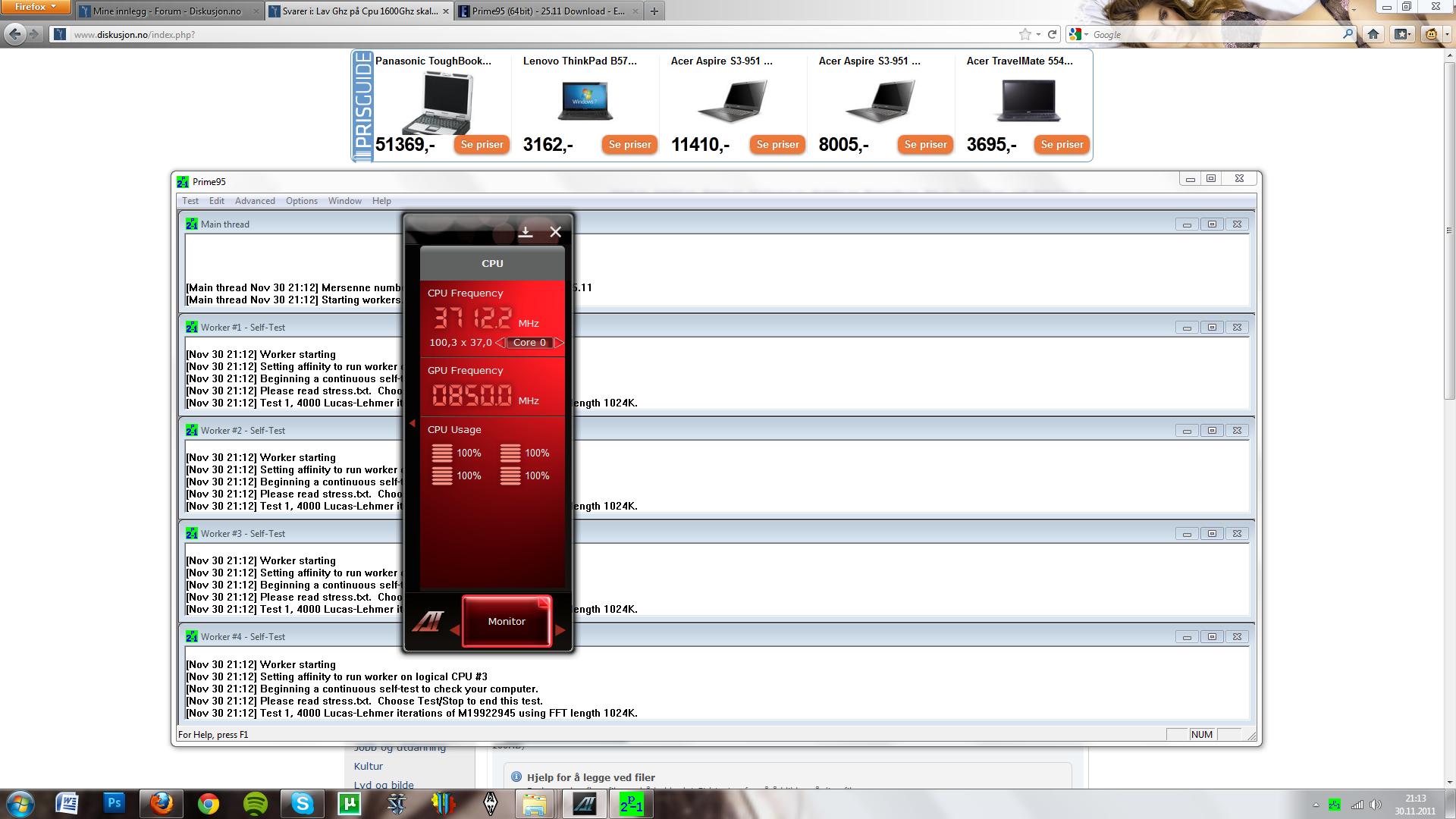Open Skyrim from taskbar
Screen dimensions: 1456x819
491,804
